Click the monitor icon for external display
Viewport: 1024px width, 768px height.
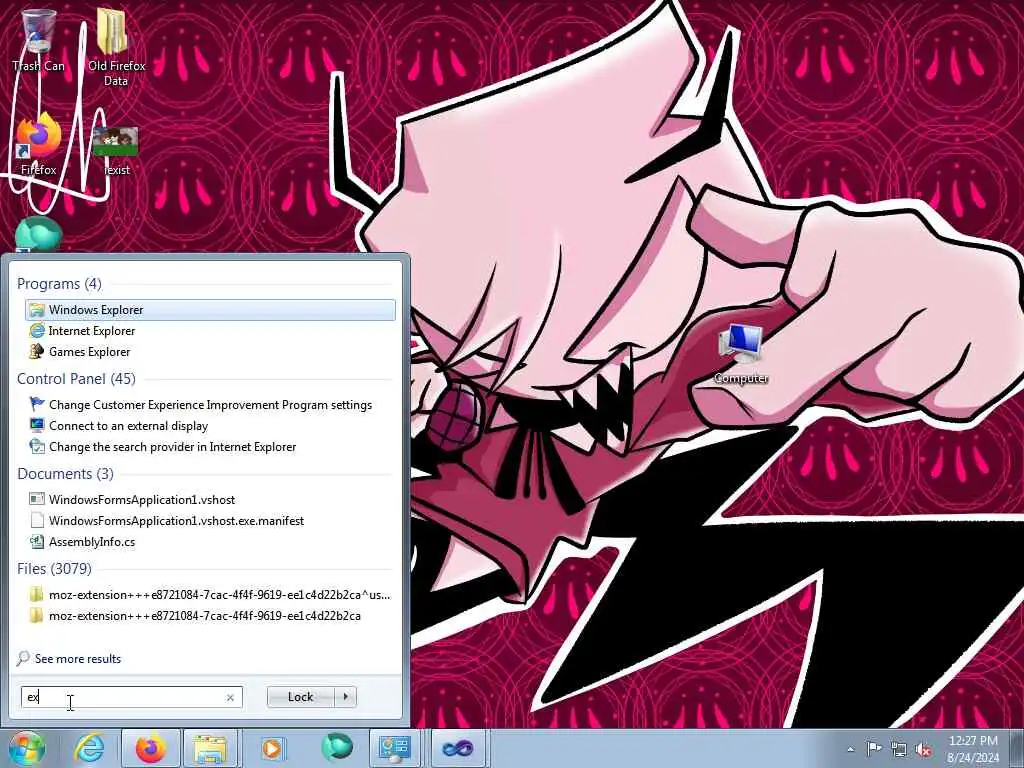[37, 426]
